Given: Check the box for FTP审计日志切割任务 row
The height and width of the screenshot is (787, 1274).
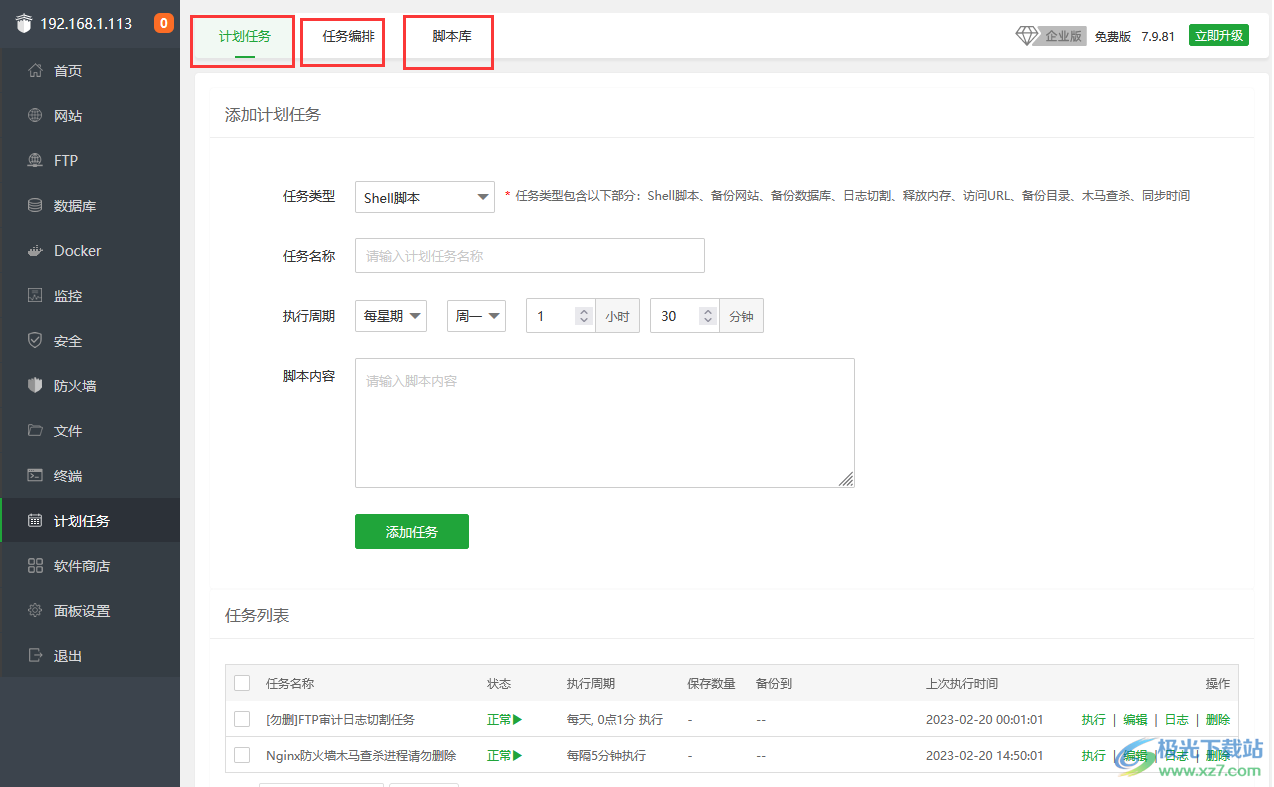Looking at the screenshot, I should (242, 720).
